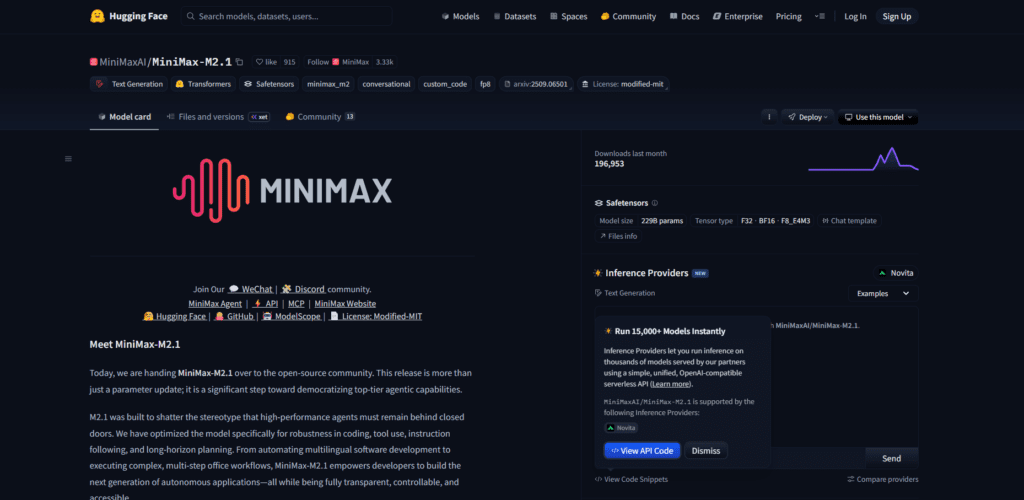The image size is (1024, 500).
Task: Dismiss the Inference Providers popup
Action: click(706, 450)
